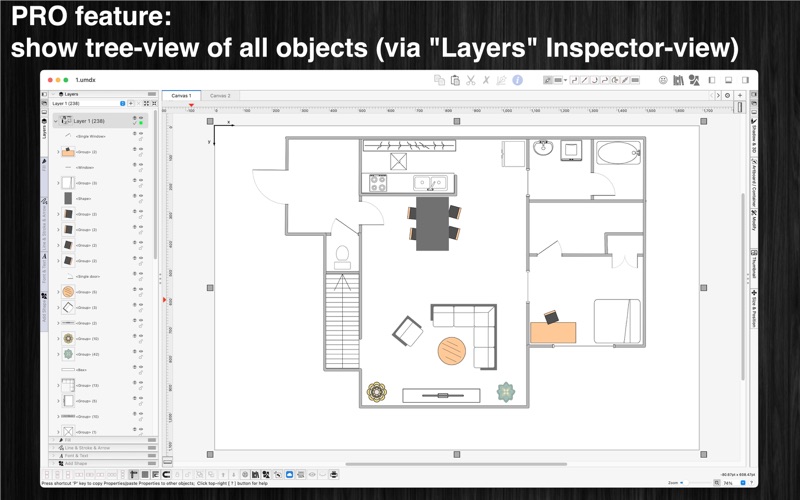800x500 pixels.
Task: Click the filled square icon in bottom toolbar
Action: 145,474
